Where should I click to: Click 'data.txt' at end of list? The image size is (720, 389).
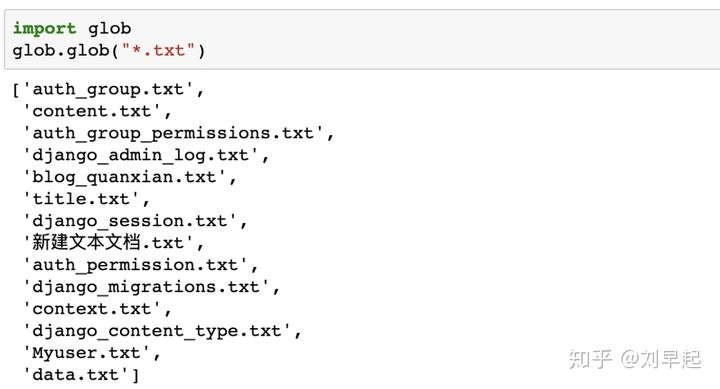coord(76,375)
